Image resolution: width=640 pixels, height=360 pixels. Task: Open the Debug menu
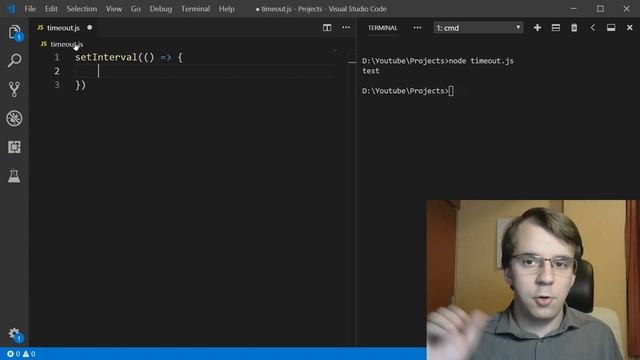click(x=161, y=9)
